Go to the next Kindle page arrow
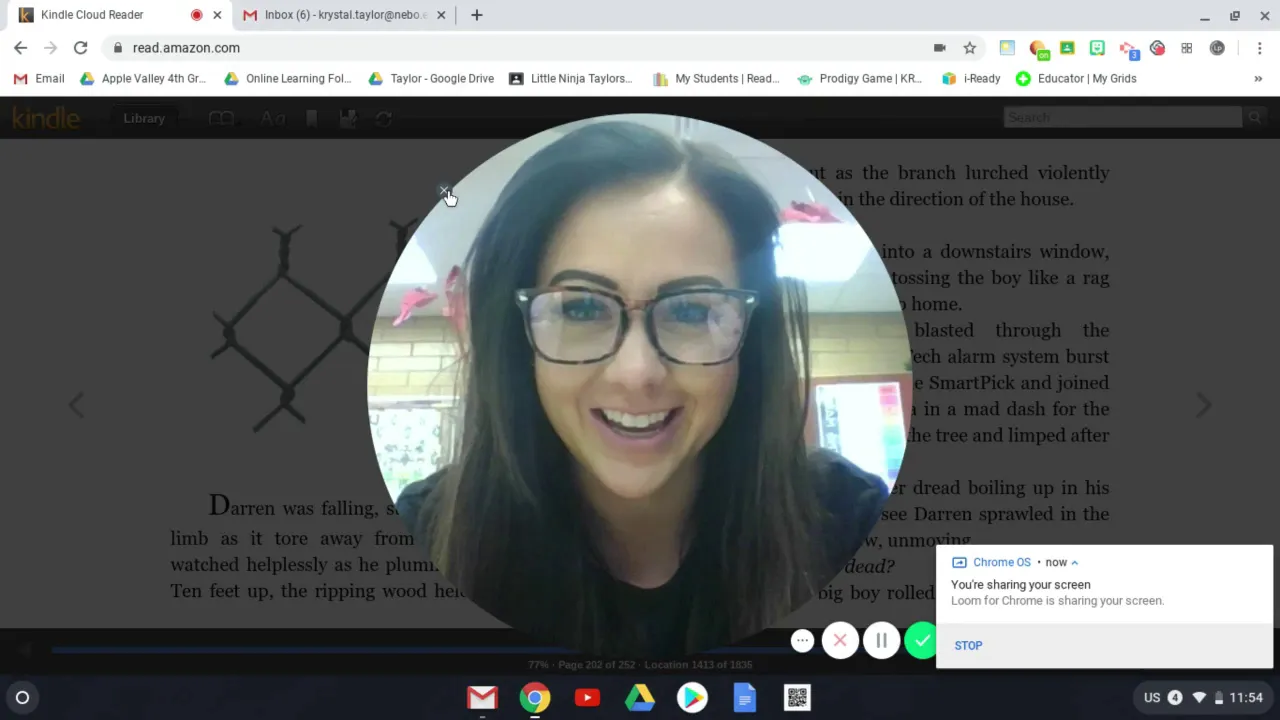Screen dimensions: 1280x720 click(1204, 405)
